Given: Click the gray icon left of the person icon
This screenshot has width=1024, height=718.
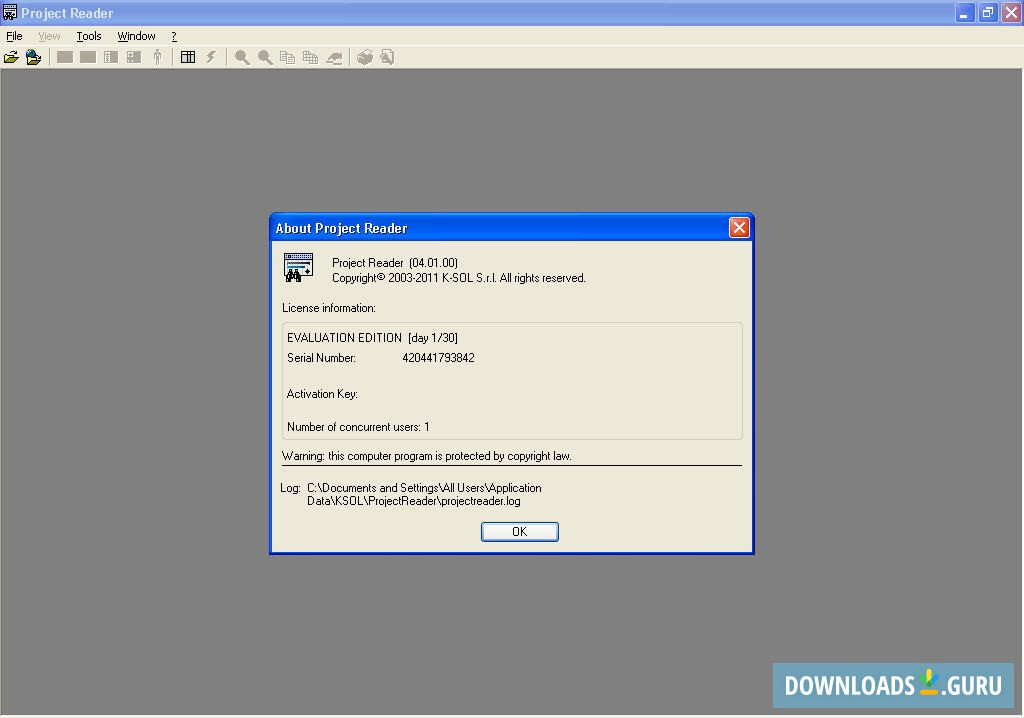Looking at the screenshot, I should 134,57.
